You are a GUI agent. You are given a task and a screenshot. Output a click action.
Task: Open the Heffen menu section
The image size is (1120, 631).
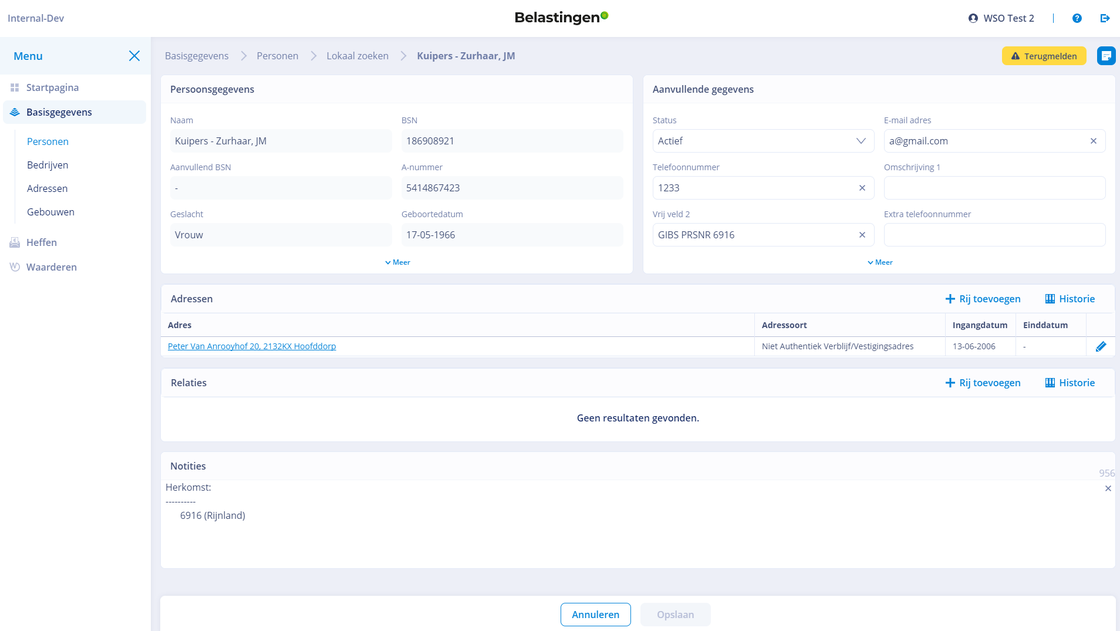[x=41, y=242]
